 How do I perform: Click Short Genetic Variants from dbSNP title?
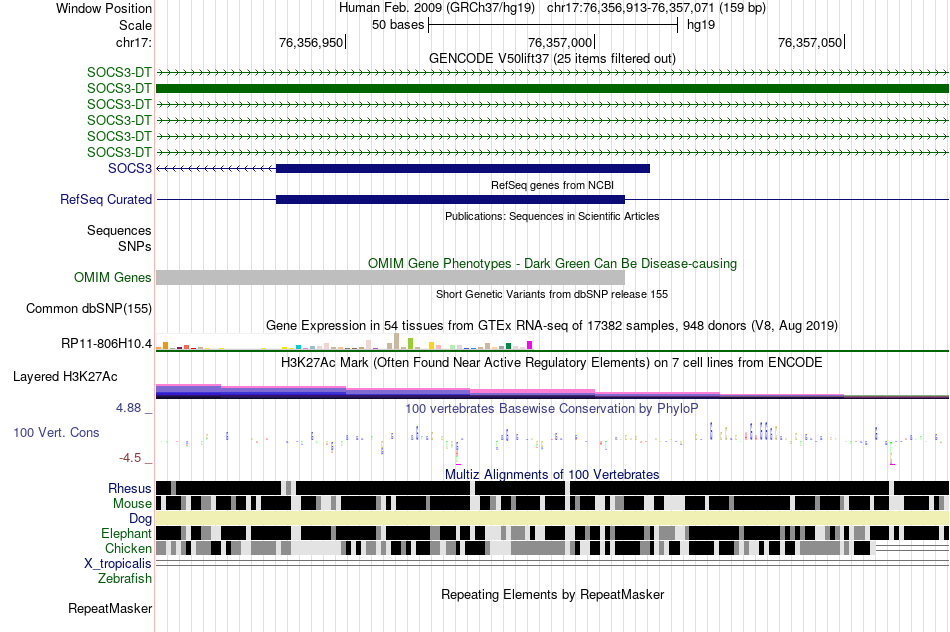coord(552,294)
